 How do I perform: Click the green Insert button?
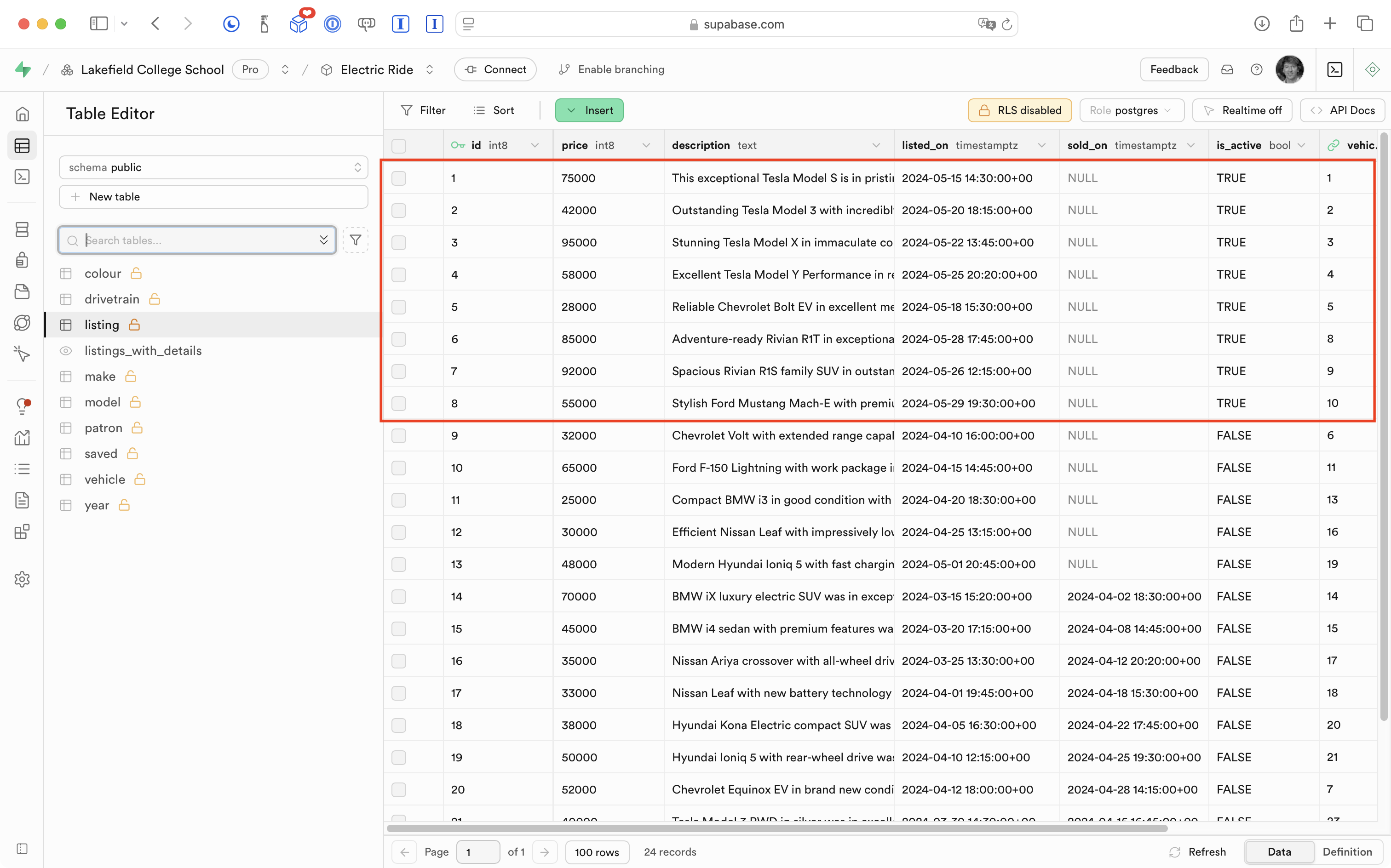click(589, 110)
